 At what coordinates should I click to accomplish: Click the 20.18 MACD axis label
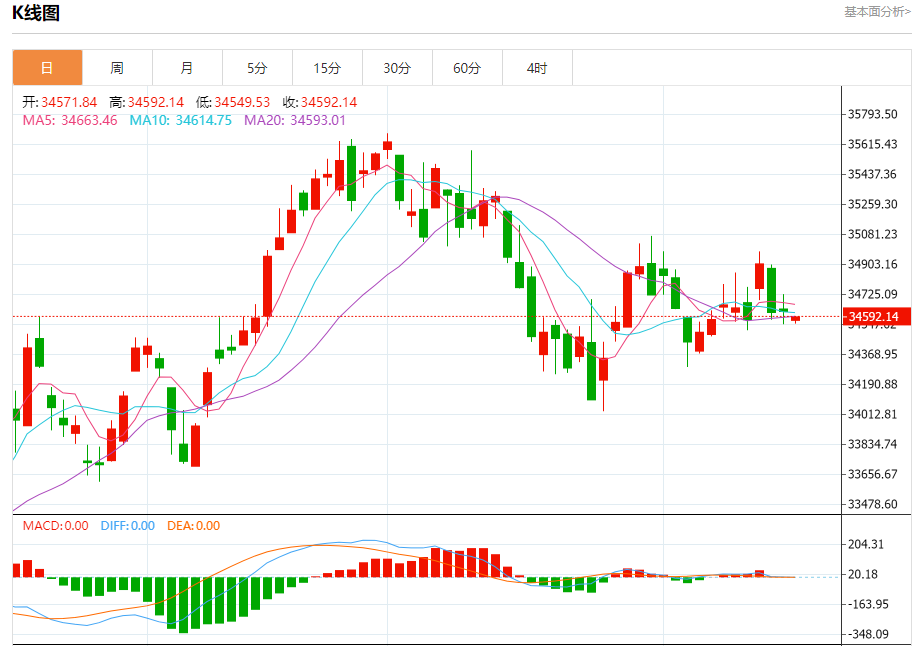pyautogui.click(x=863, y=574)
